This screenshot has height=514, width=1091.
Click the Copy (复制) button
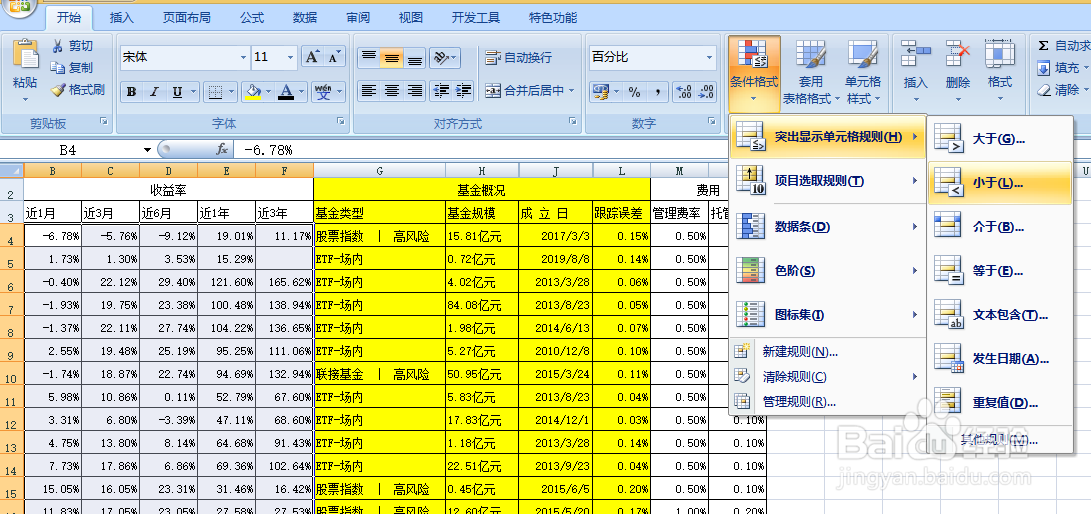(72, 67)
